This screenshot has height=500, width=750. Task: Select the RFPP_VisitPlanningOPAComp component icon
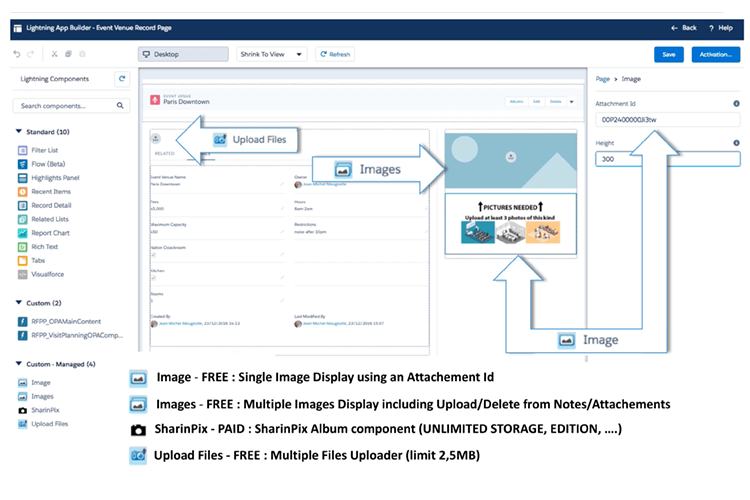(22, 335)
